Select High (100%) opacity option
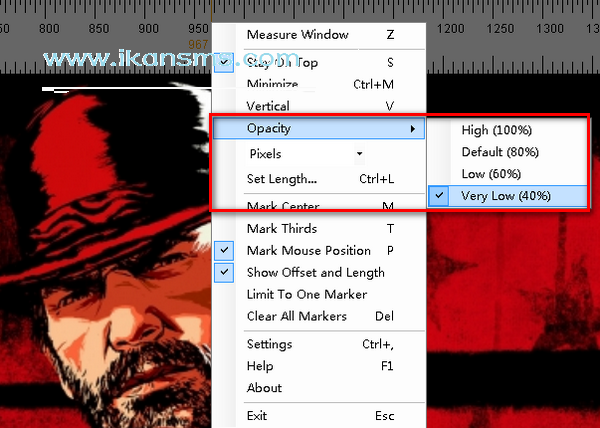 click(496, 130)
